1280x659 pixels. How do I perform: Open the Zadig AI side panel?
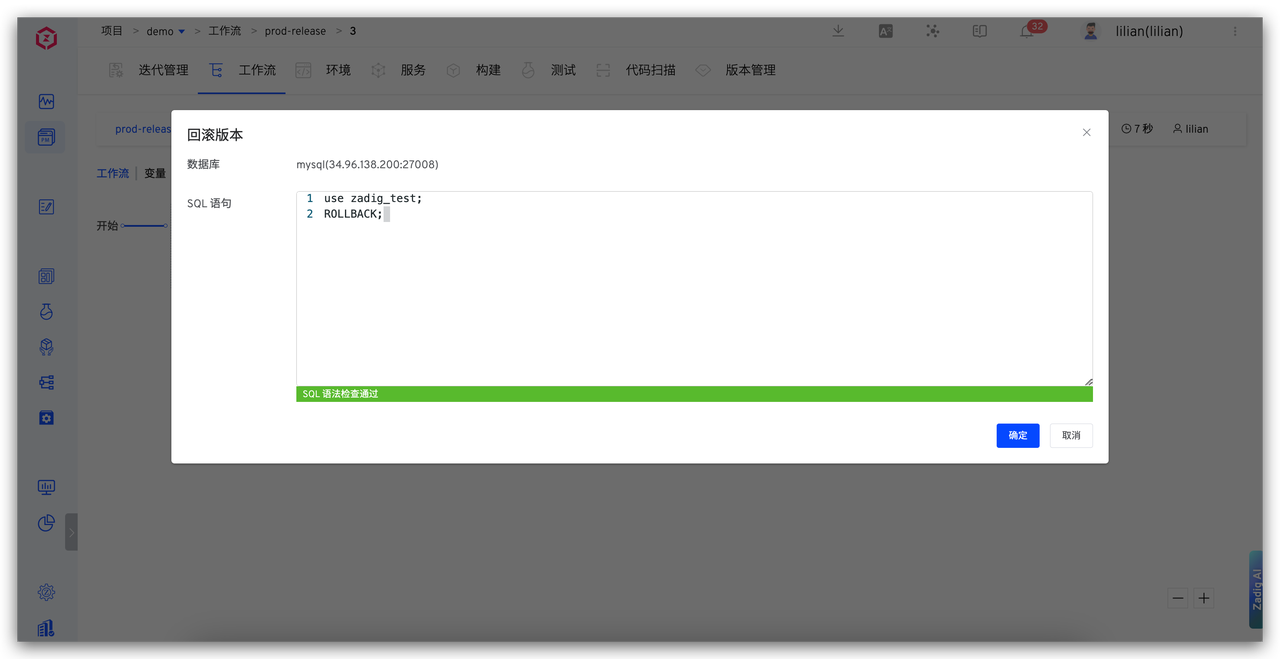(1256, 589)
